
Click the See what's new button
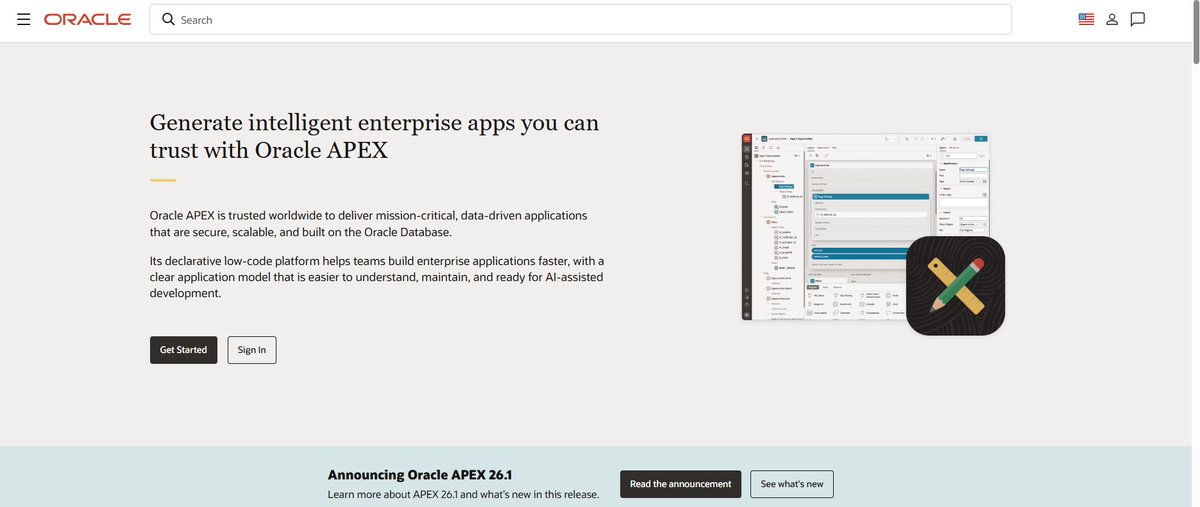tap(792, 484)
